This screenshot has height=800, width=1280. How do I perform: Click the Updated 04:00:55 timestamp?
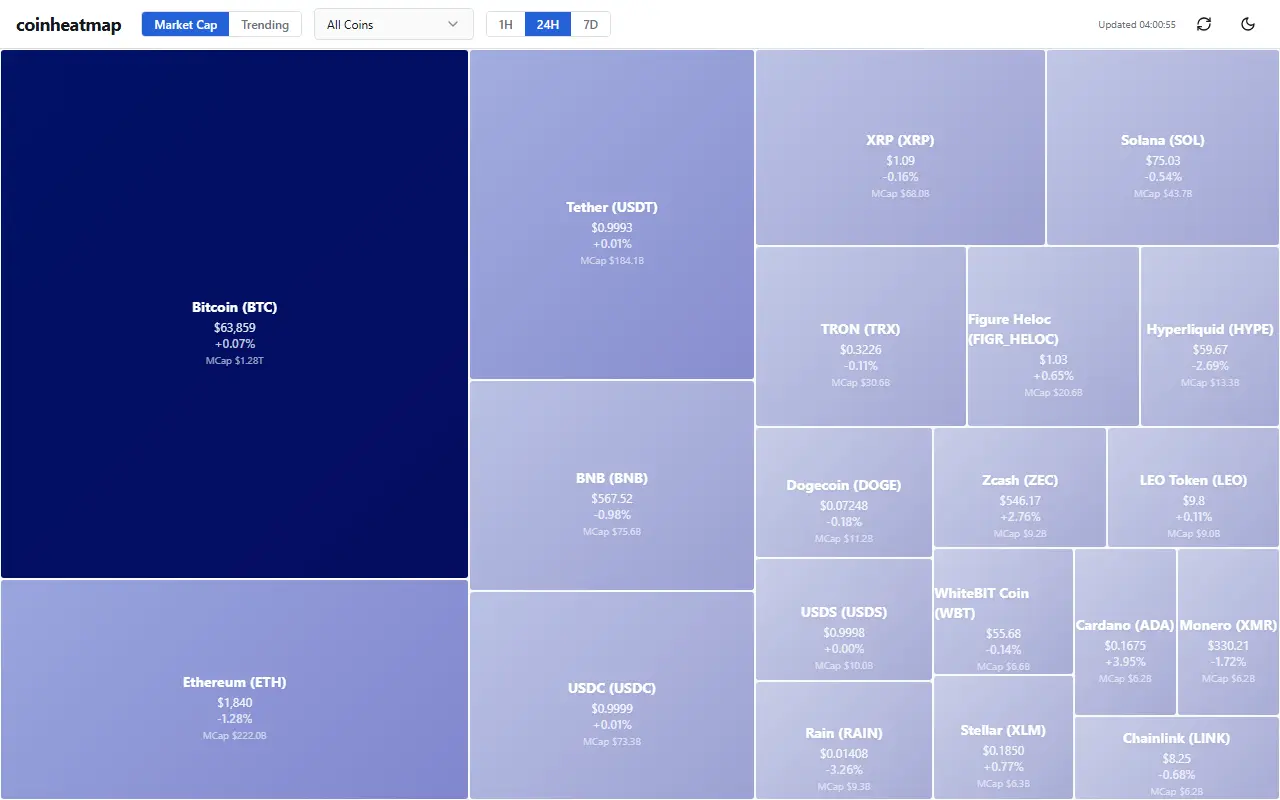tap(1137, 25)
